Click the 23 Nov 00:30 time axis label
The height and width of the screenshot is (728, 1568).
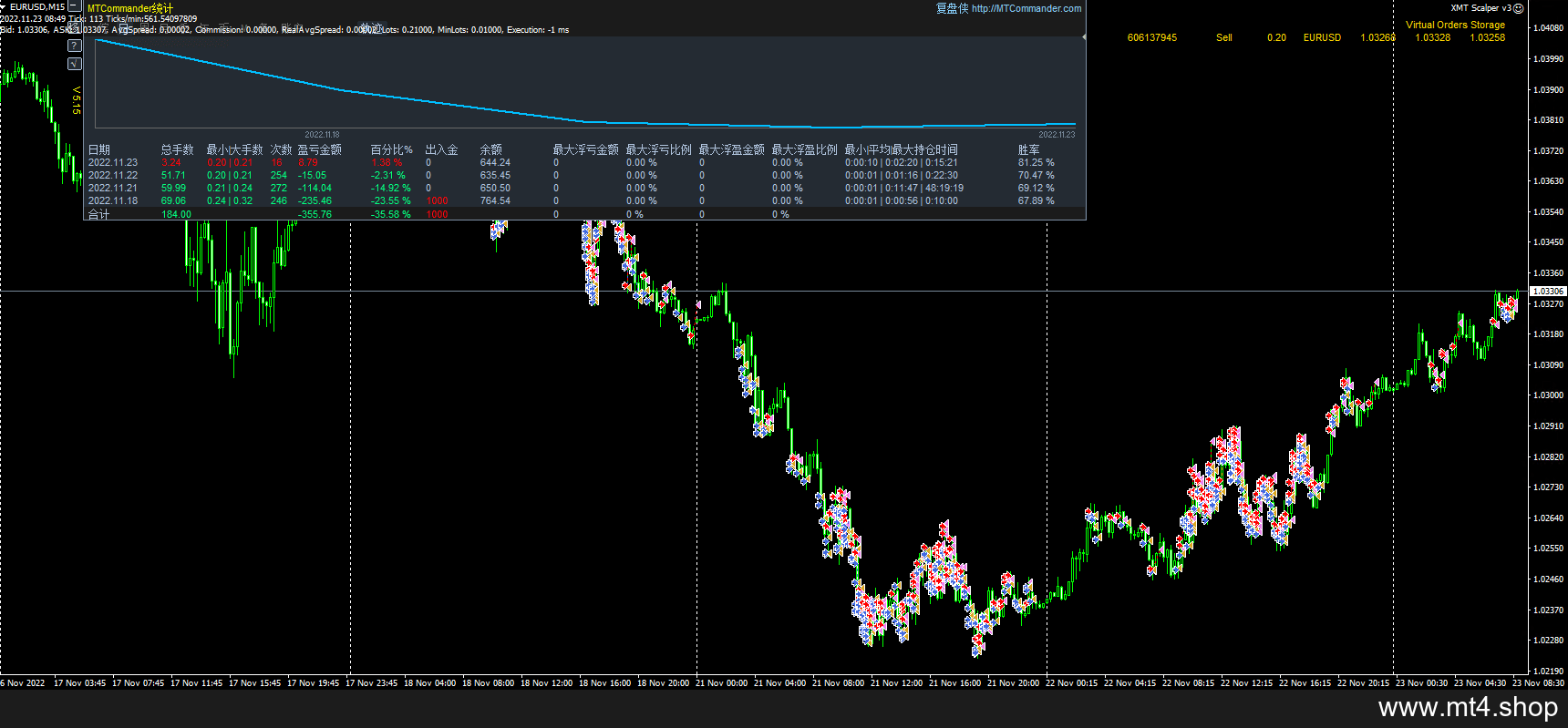(1421, 682)
